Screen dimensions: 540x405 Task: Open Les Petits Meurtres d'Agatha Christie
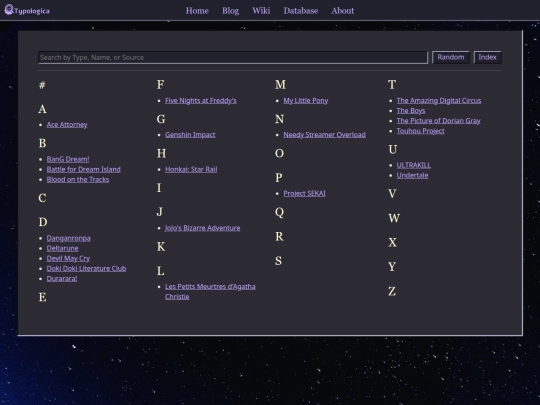point(210,292)
